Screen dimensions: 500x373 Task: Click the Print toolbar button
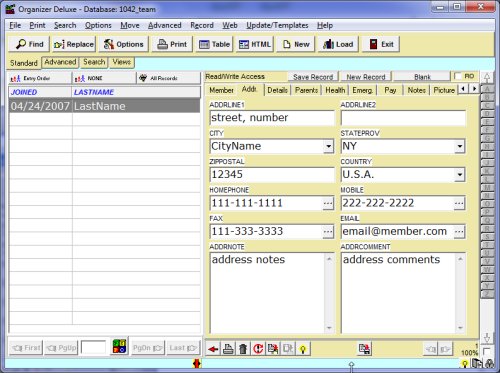point(172,44)
